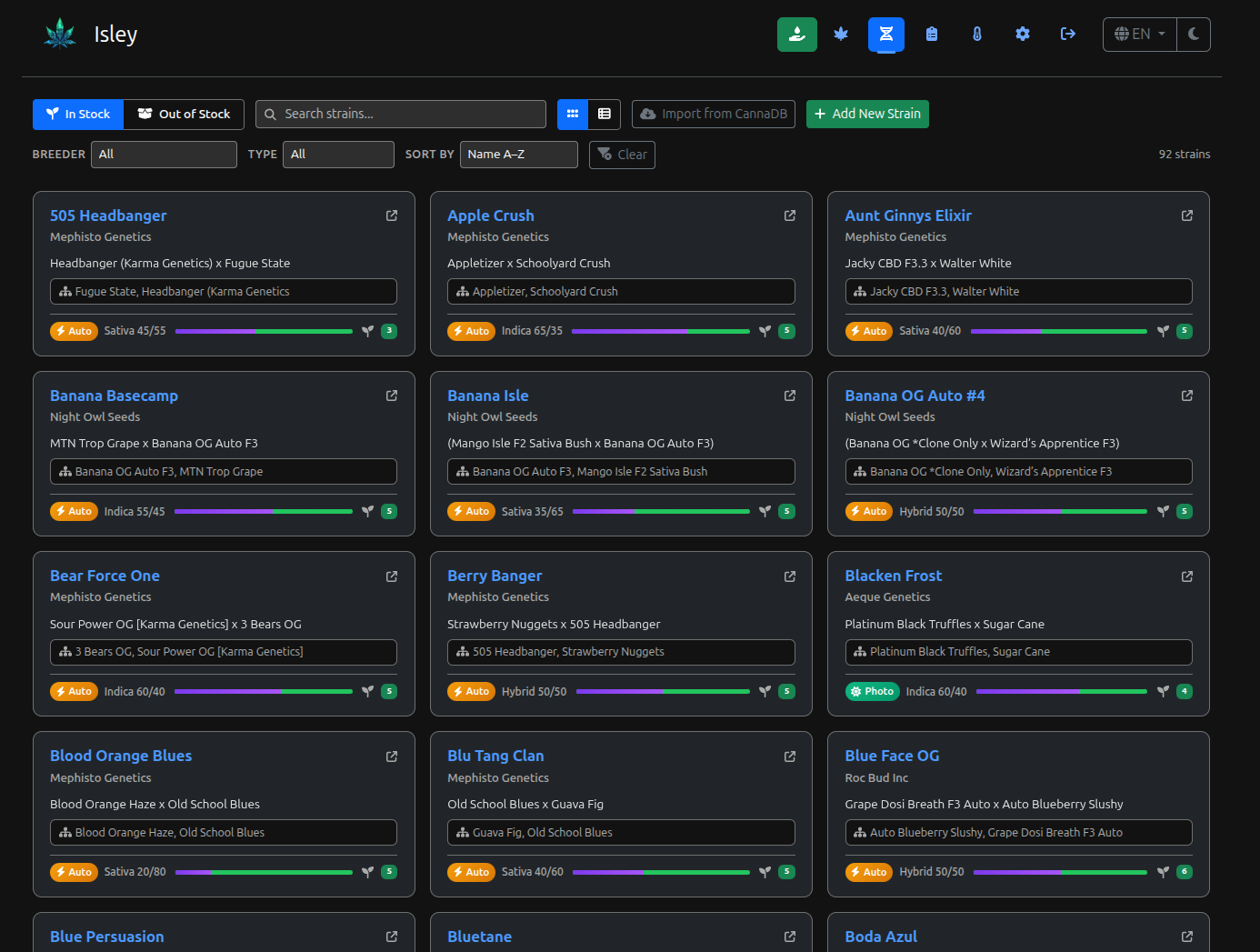Open external link icon for Blue Persuasion

[x=392, y=937]
